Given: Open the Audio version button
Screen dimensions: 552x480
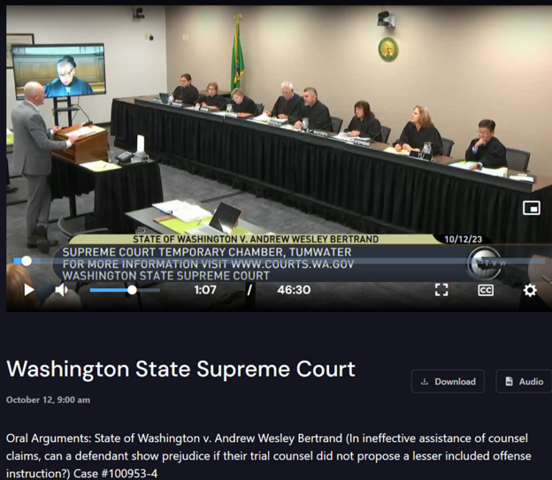Looking at the screenshot, I should [524, 381].
